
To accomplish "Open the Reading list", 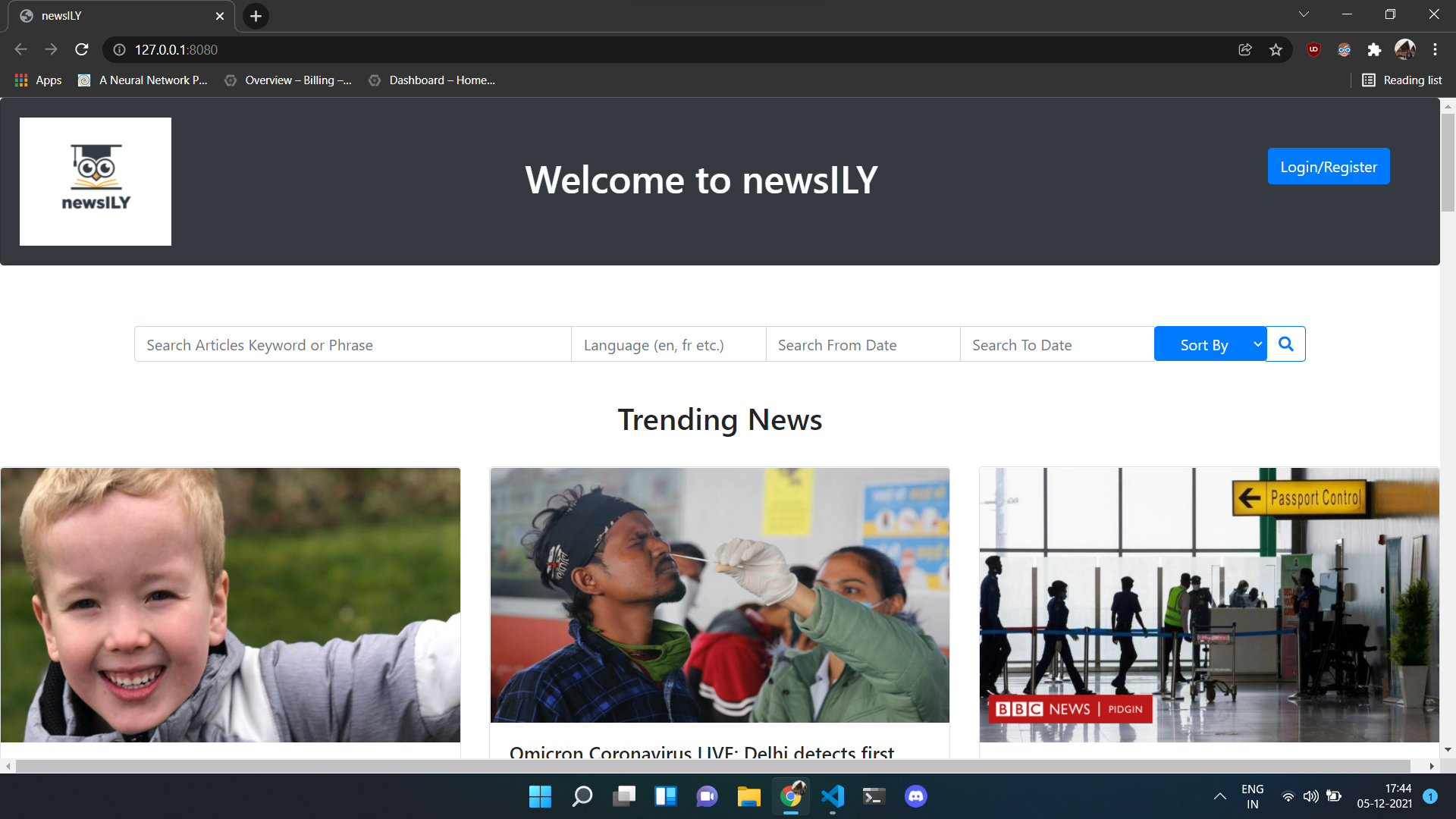I will 1401,80.
